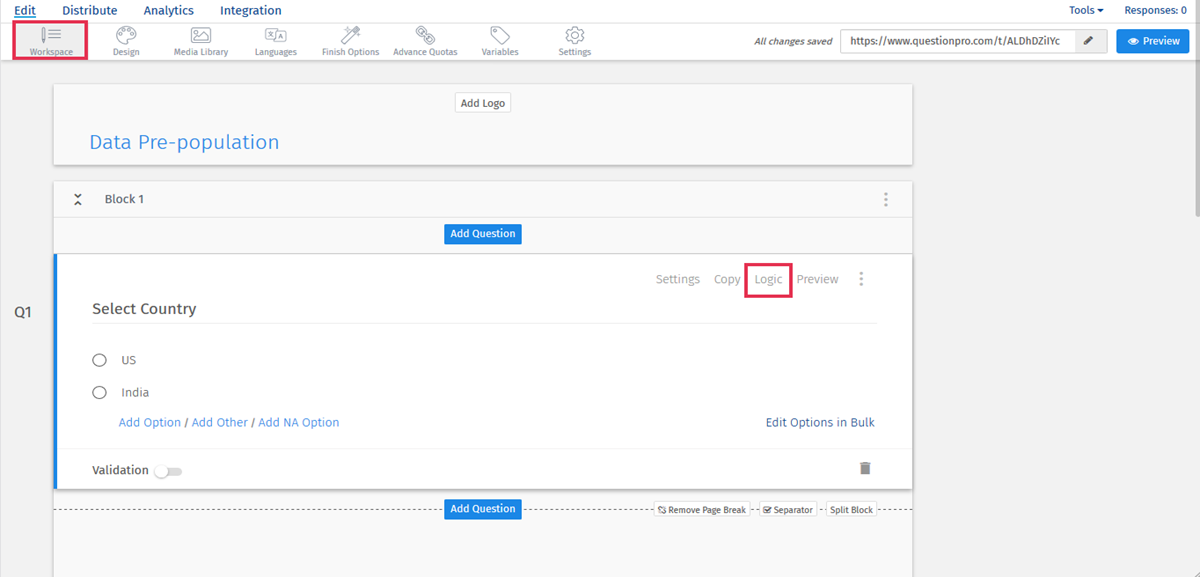The image size is (1200, 577).
Task: Open the Design palette icon
Action: [x=126, y=36]
